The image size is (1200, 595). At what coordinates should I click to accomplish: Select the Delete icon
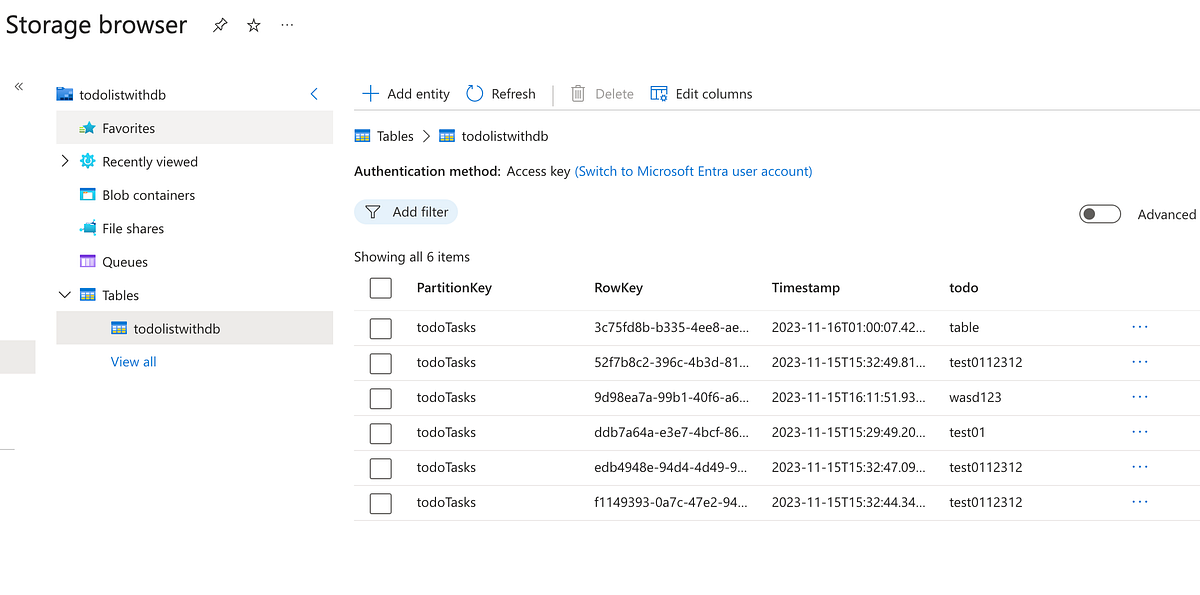pos(577,93)
